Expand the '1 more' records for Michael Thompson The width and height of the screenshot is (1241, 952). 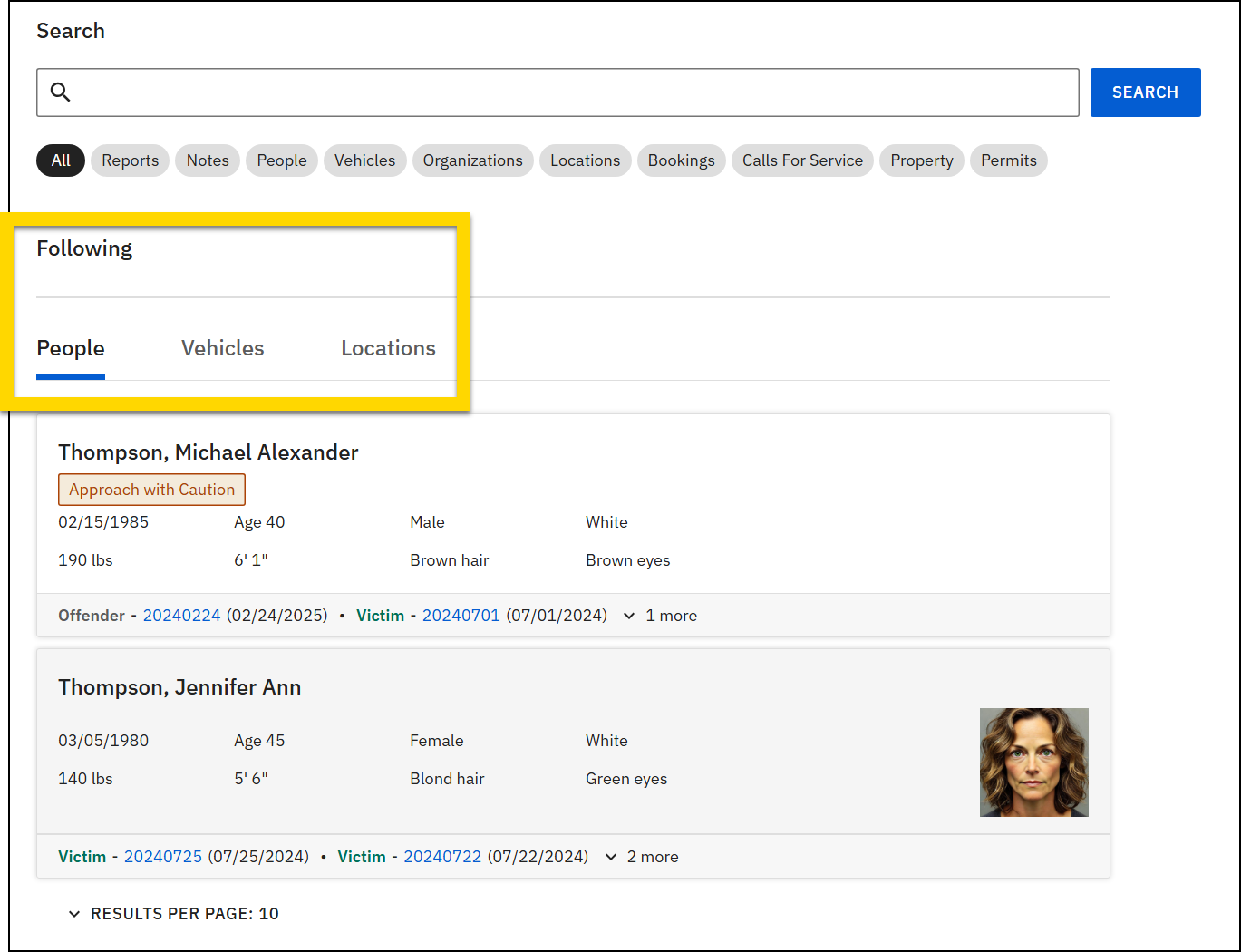pos(659,615)
